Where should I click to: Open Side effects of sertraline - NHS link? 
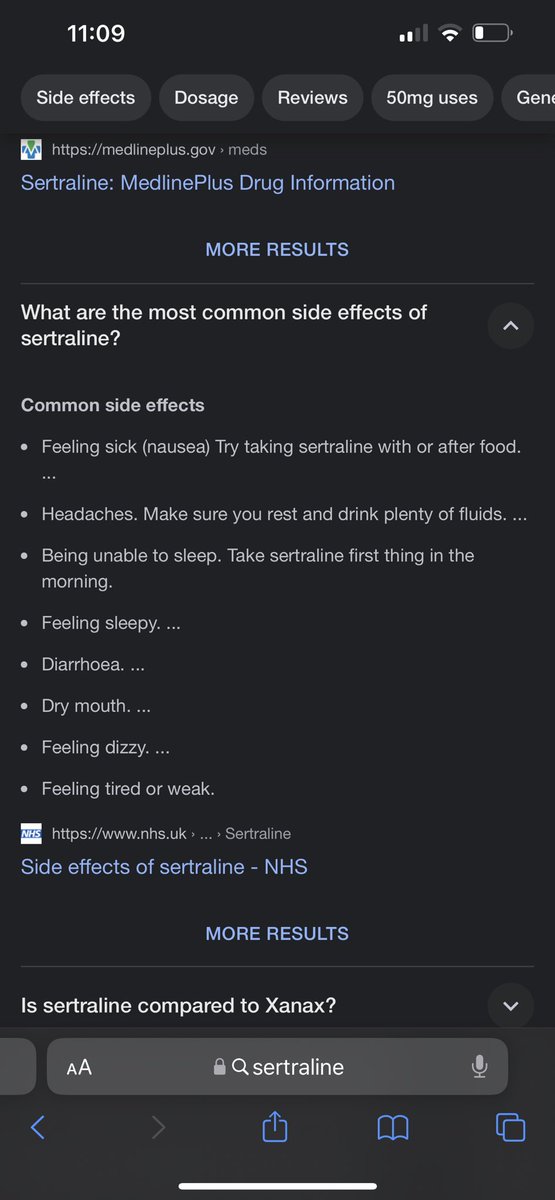click(x=164, y=867)
